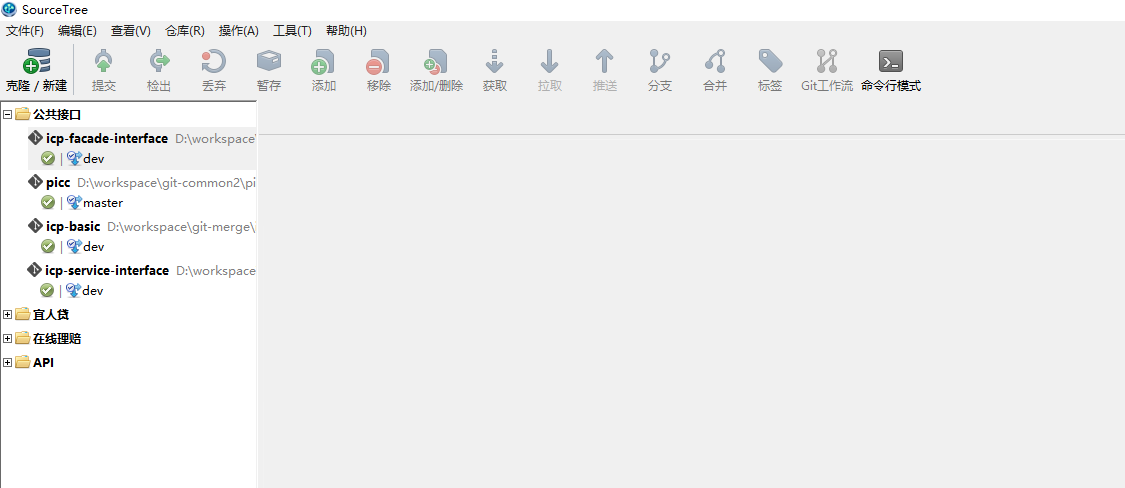Click the green status check under icp-basic
Screen dimensions: 1125x488
point(48,246)
